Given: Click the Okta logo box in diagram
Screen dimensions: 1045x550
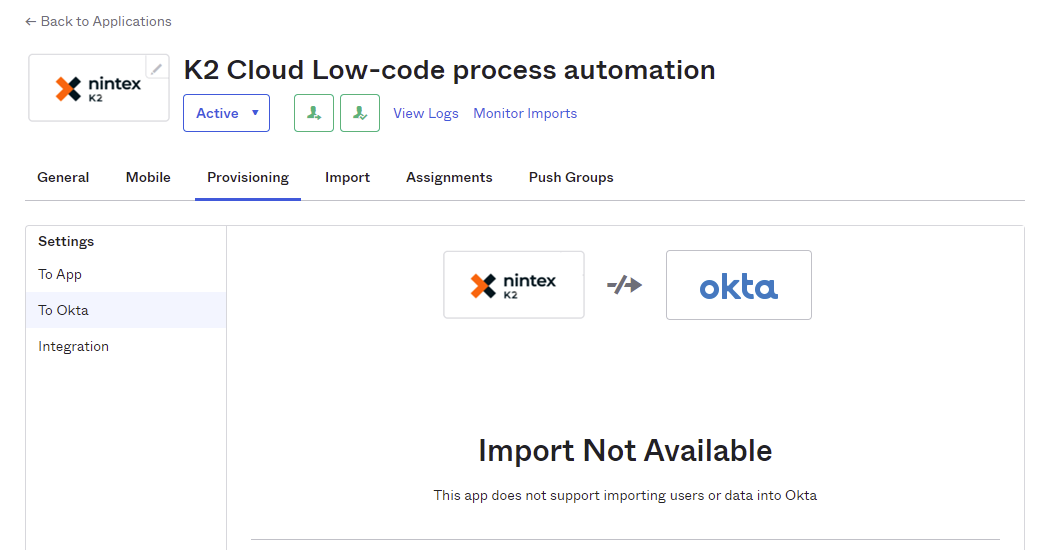Looking at the screenshot, I should click(x=738, y=285).
